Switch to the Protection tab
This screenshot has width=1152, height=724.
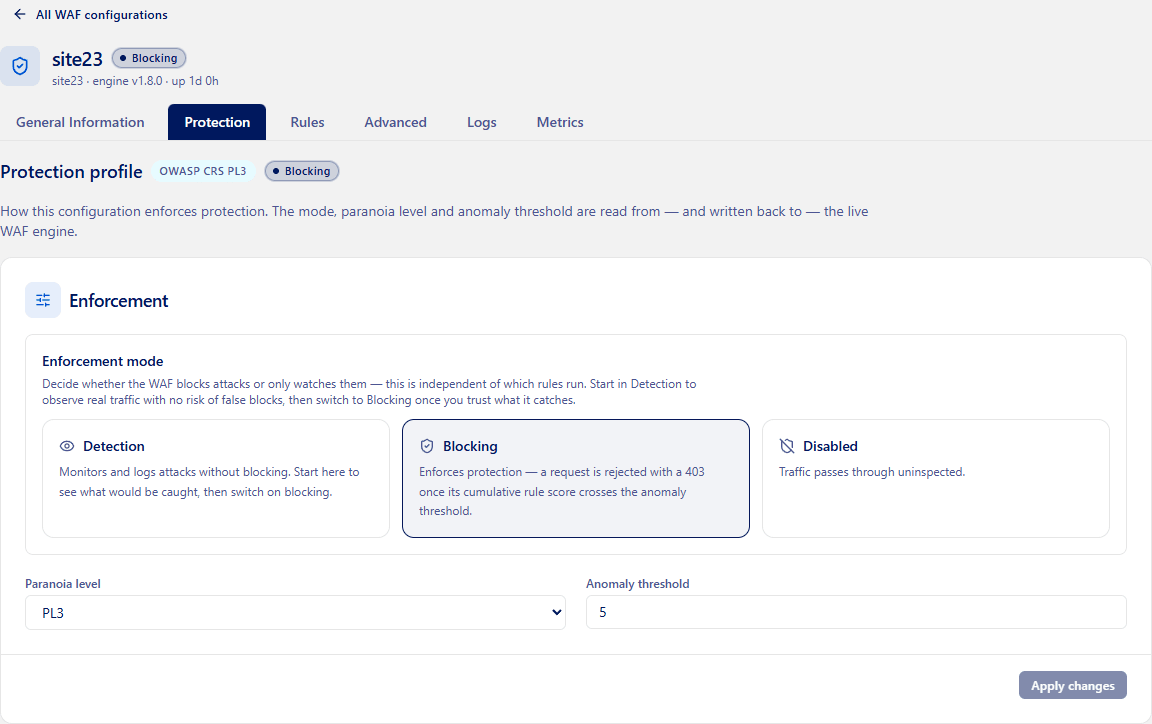[x=217, y=122]
